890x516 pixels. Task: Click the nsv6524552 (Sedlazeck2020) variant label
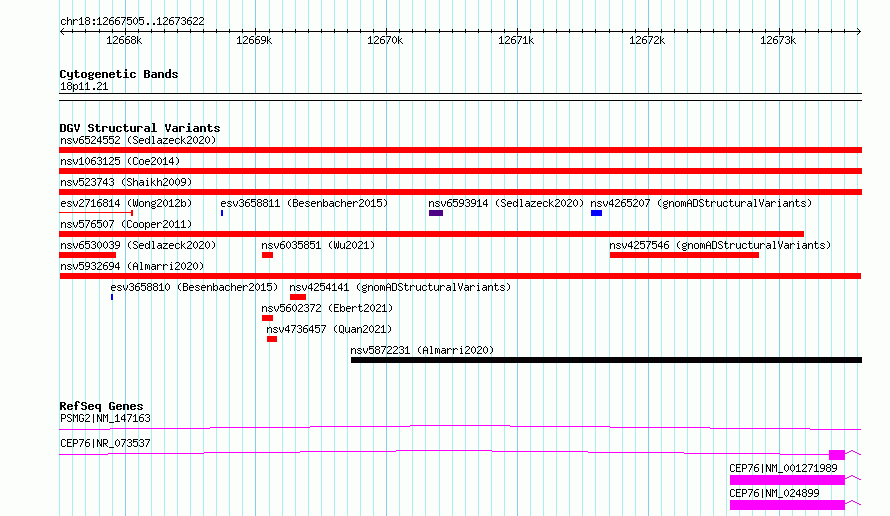[x=138, y=140]
